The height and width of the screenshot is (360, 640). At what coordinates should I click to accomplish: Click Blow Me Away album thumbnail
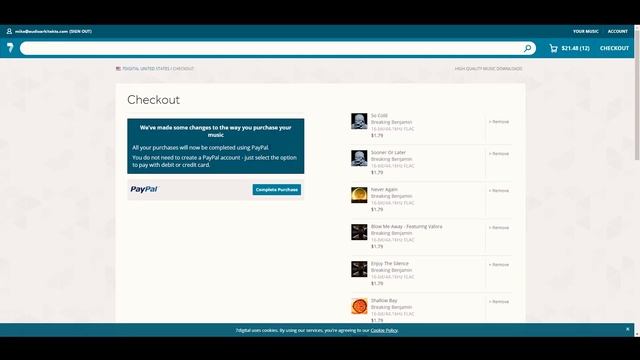pyautogui.click(x=359, y=232)
